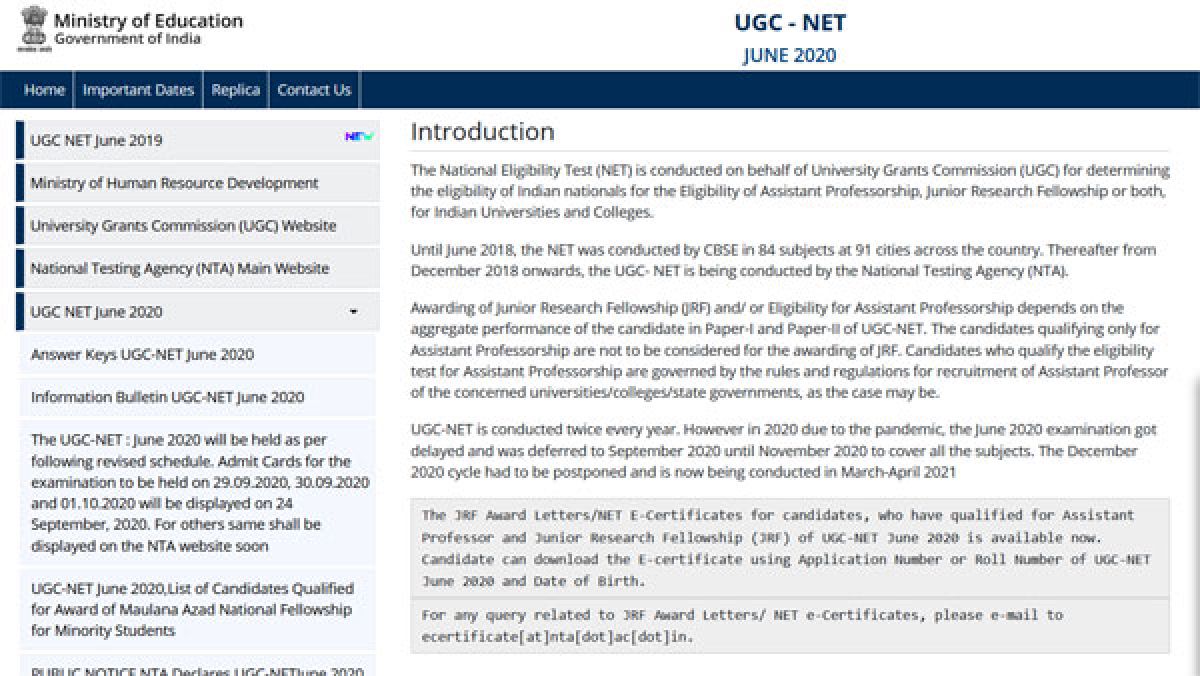Open Important Dates in the navigation bar
Image resolution: width=1200 pixels, height=676 pixels.
138,90
